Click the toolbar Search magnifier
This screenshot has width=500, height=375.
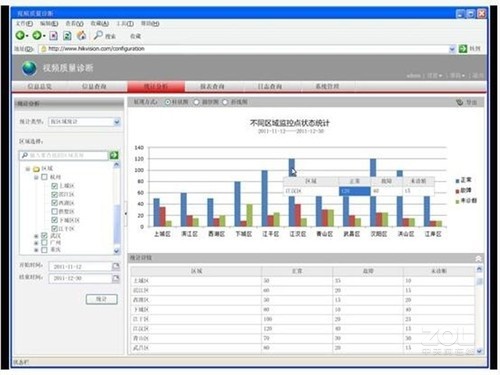(x=98, y=35)
